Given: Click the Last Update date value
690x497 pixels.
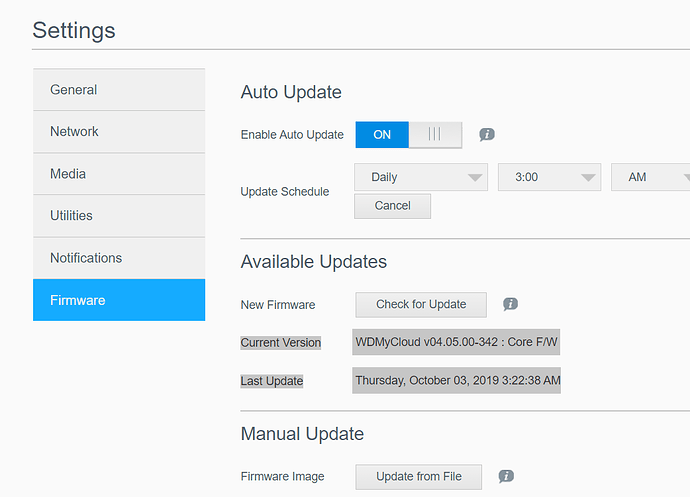Looking at the screenshot, I should [x=456, y=380].
